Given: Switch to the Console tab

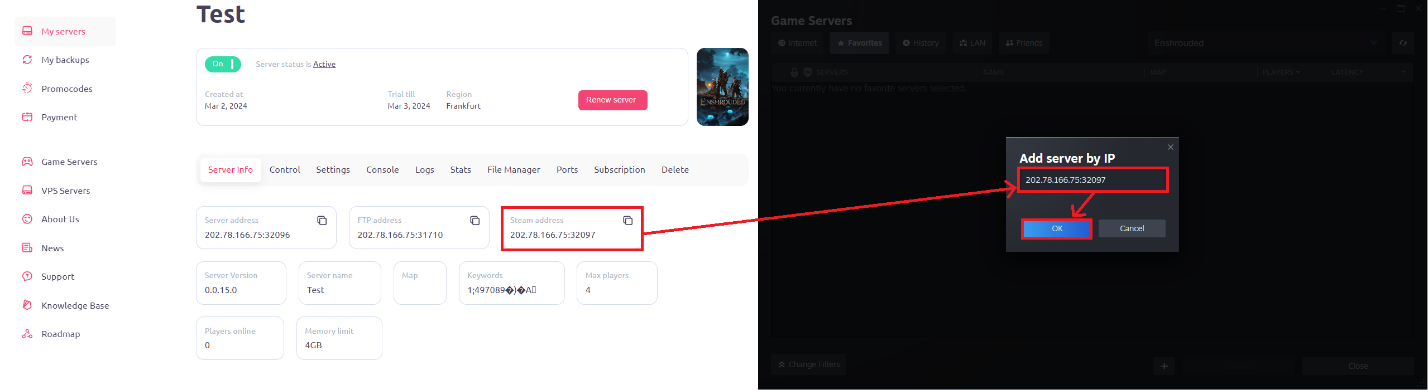Looking at the screenshot, I should pos(383,170).
